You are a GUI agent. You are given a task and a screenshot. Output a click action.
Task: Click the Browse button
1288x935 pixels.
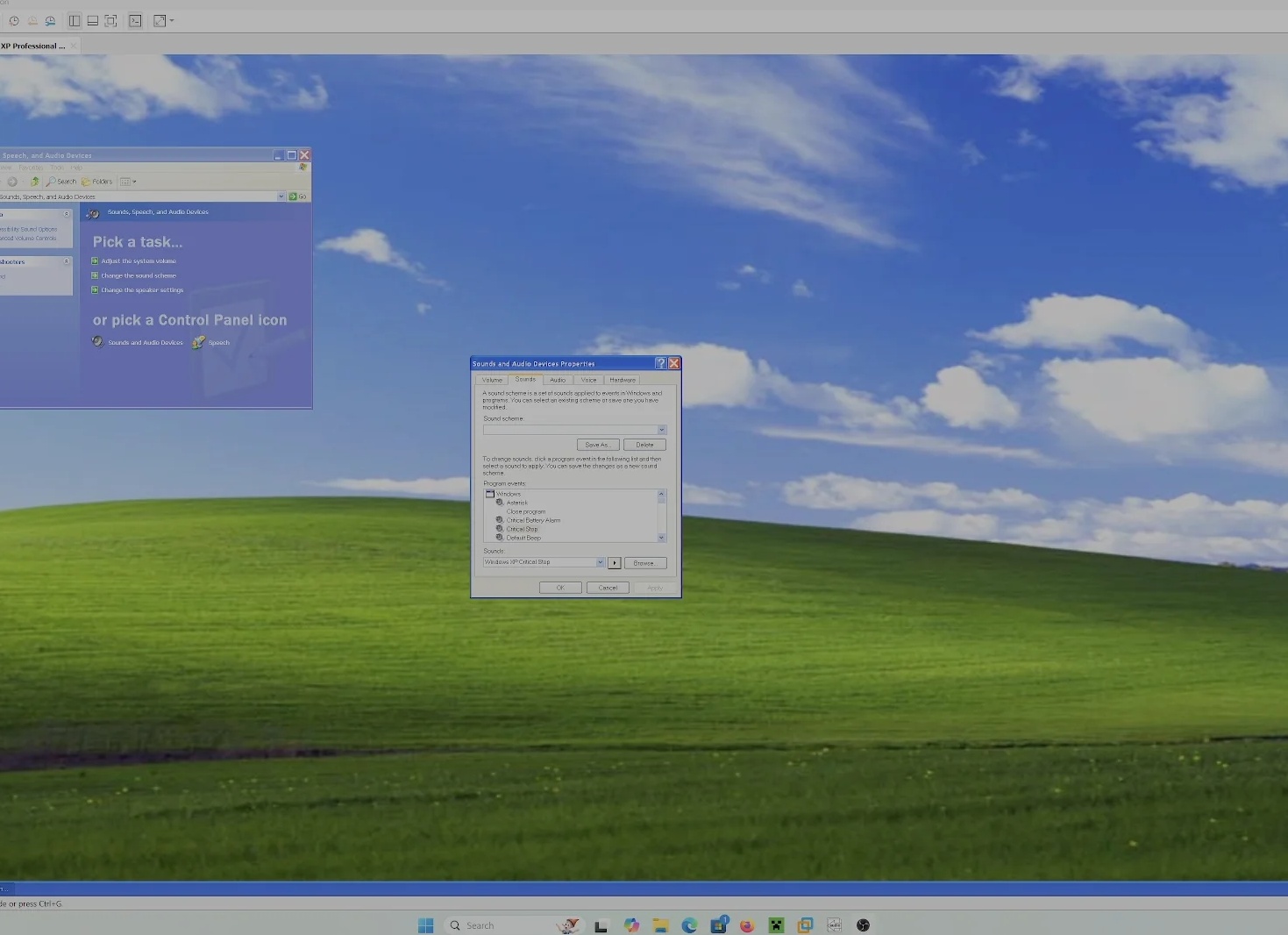pos(644,563)
